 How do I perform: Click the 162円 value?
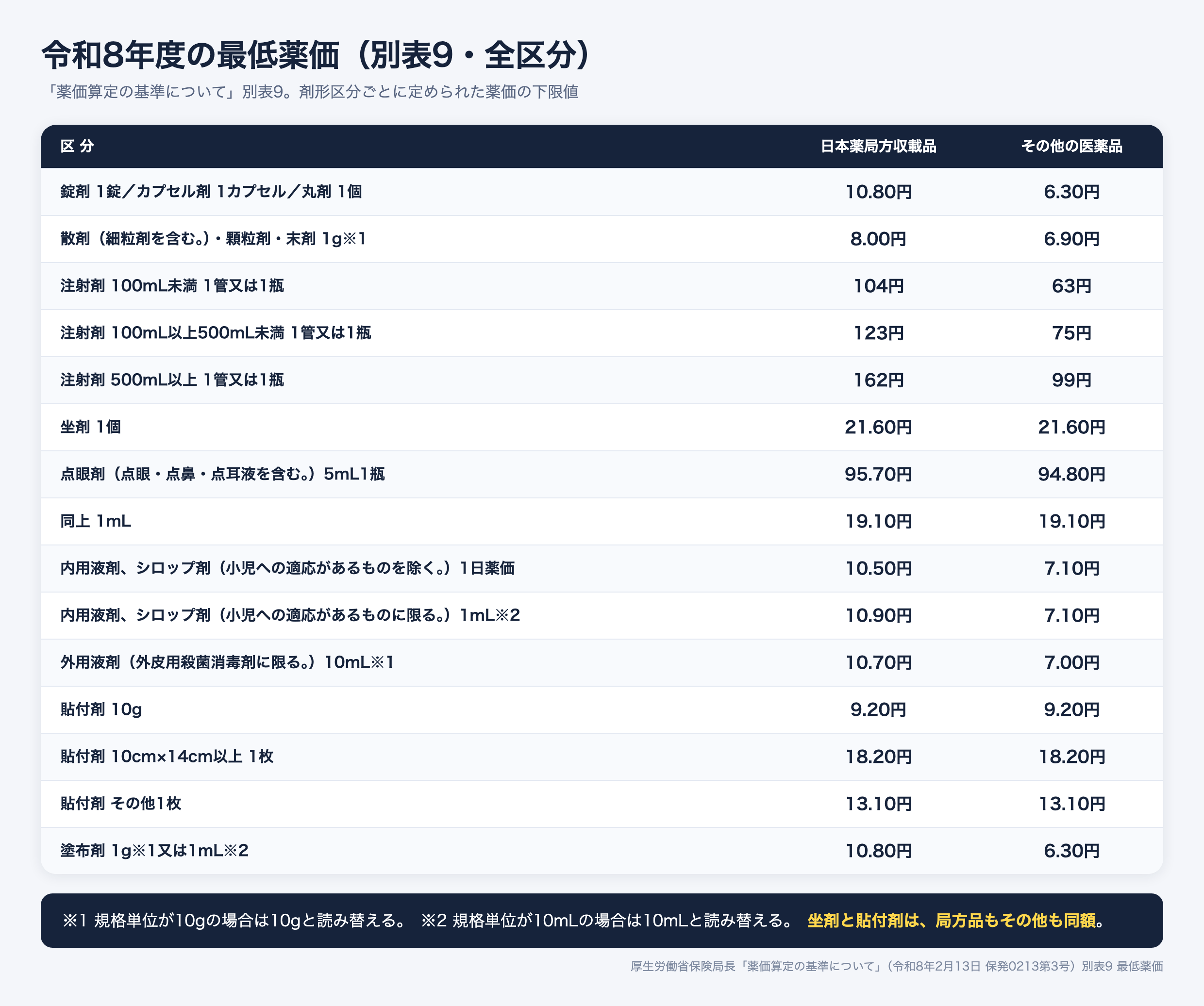pos(878,379)
